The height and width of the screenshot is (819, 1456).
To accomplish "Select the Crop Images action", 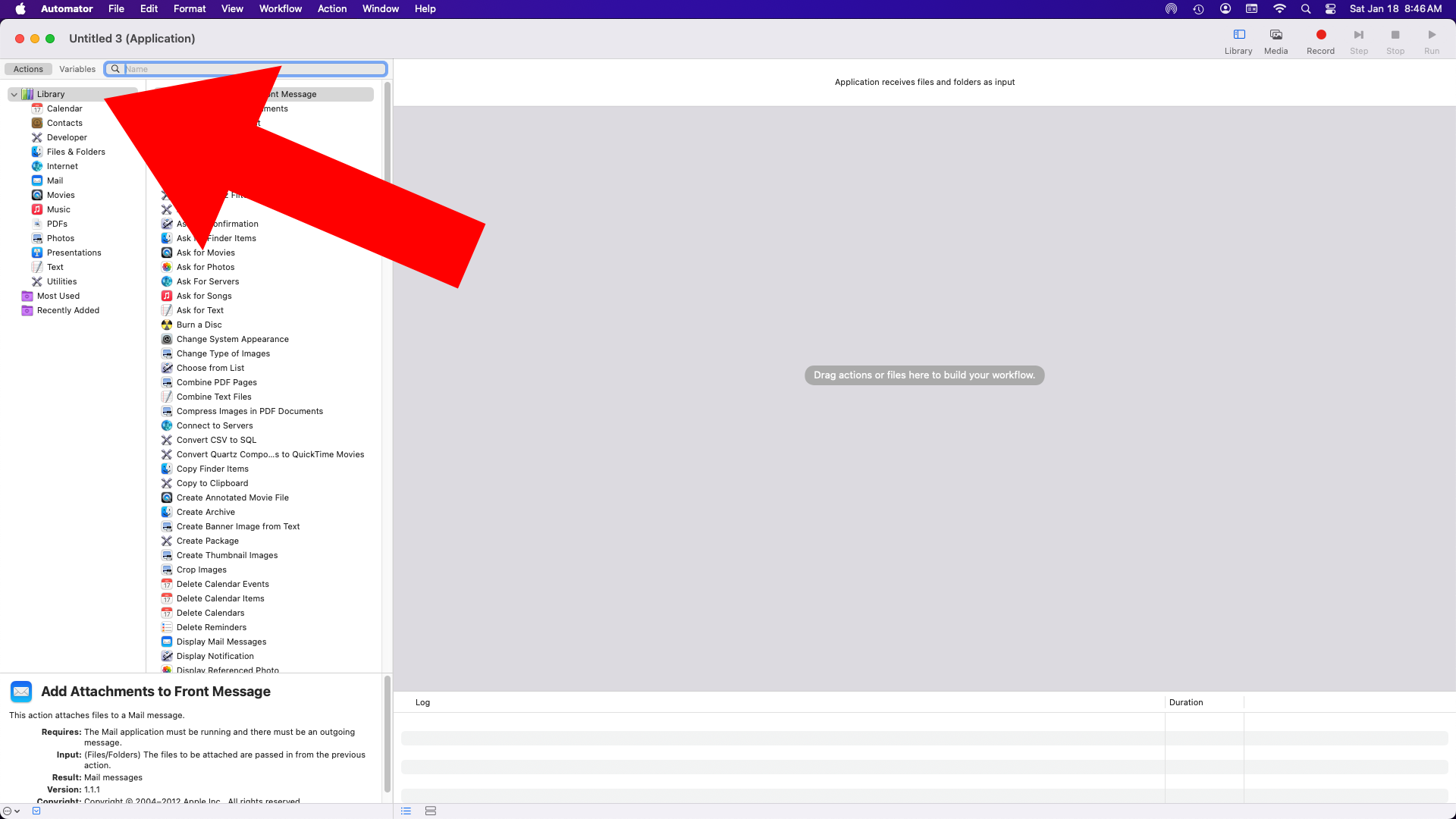I will 201,570.
